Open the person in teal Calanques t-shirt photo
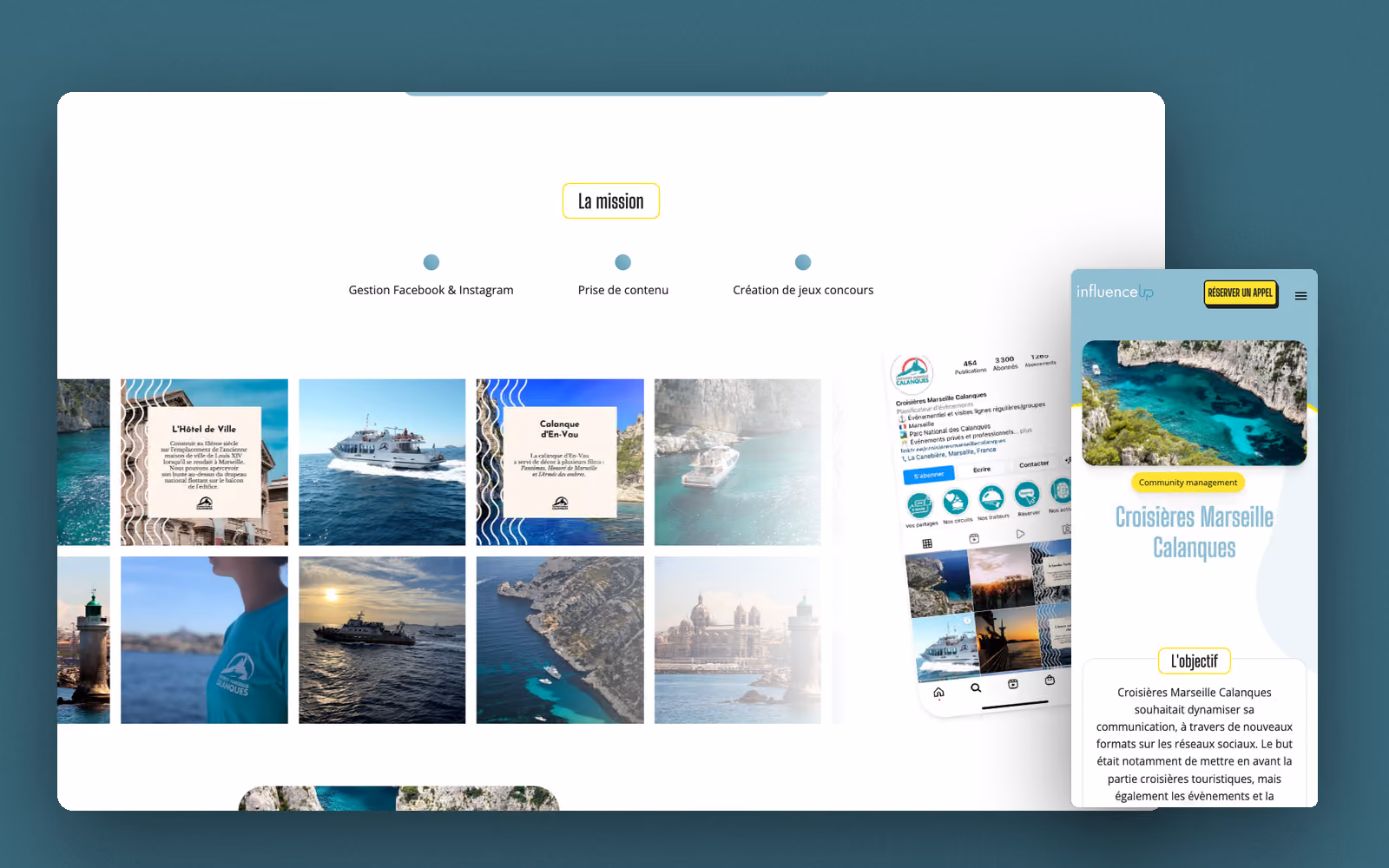The width and height of the screenshot is (1389, 868). click(x=204, y=640)
